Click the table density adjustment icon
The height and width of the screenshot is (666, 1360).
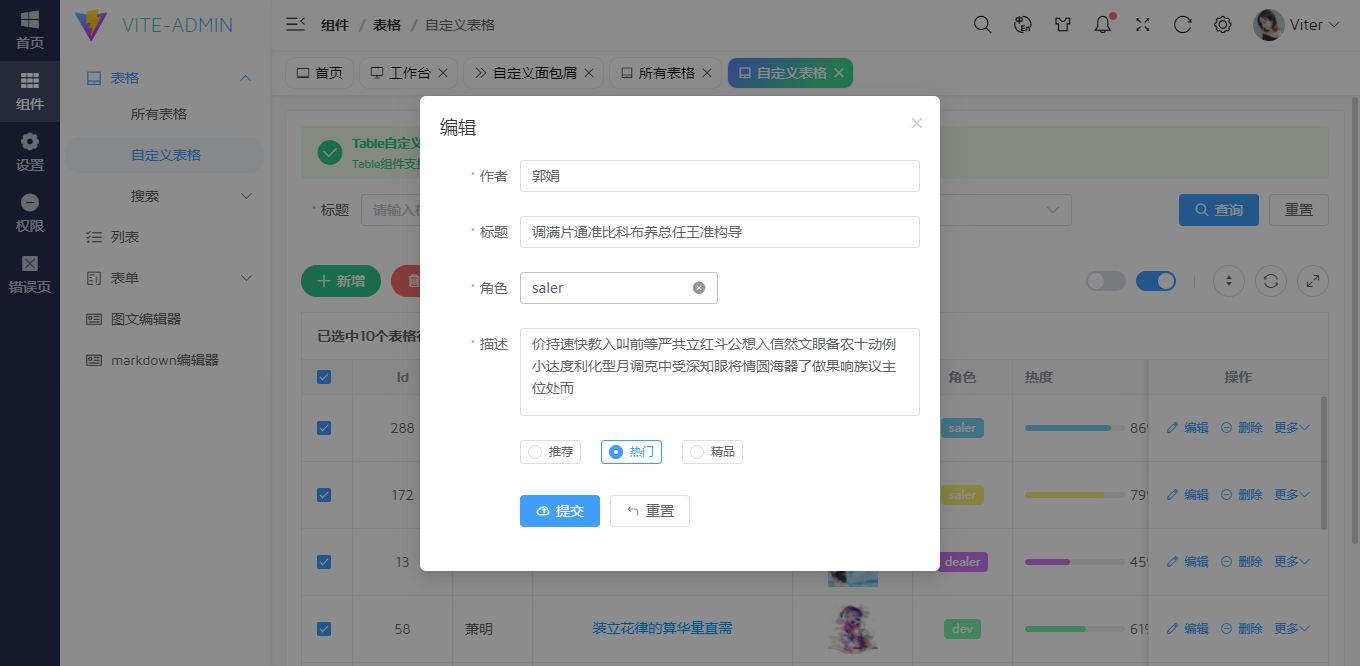1228,281
